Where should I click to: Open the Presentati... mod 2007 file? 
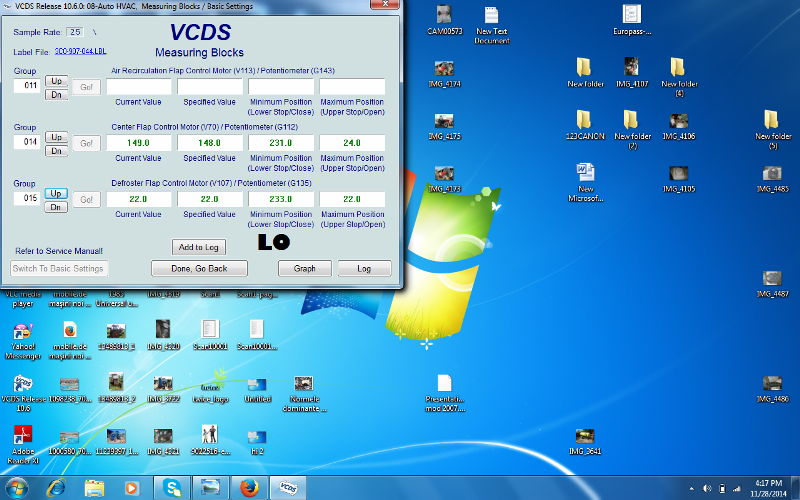coord(444,393)
